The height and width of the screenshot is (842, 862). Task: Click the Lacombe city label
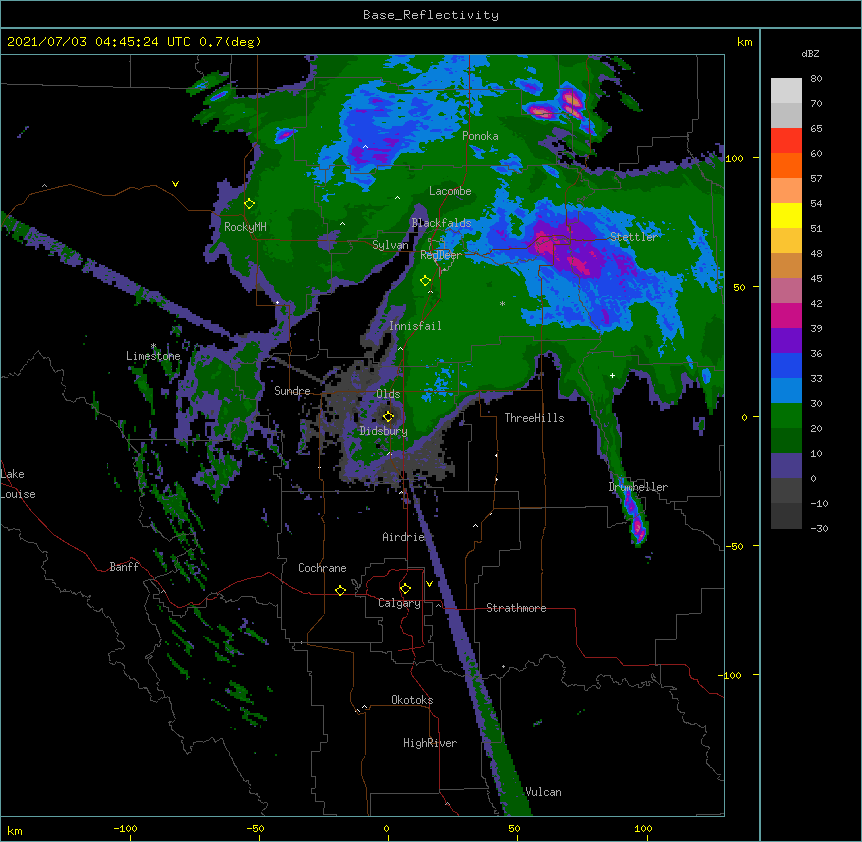coord(450,191)
